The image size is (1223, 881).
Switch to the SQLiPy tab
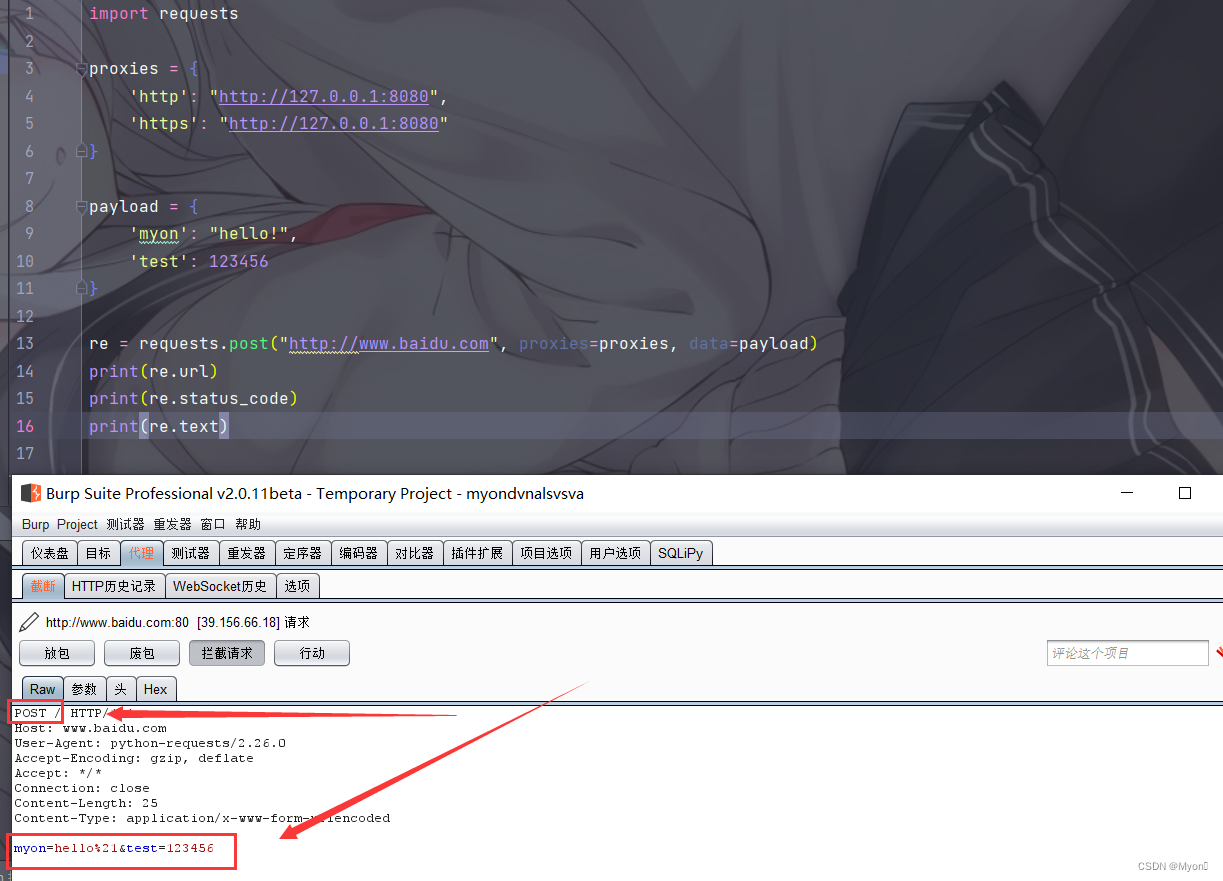(x=681, y=553)
